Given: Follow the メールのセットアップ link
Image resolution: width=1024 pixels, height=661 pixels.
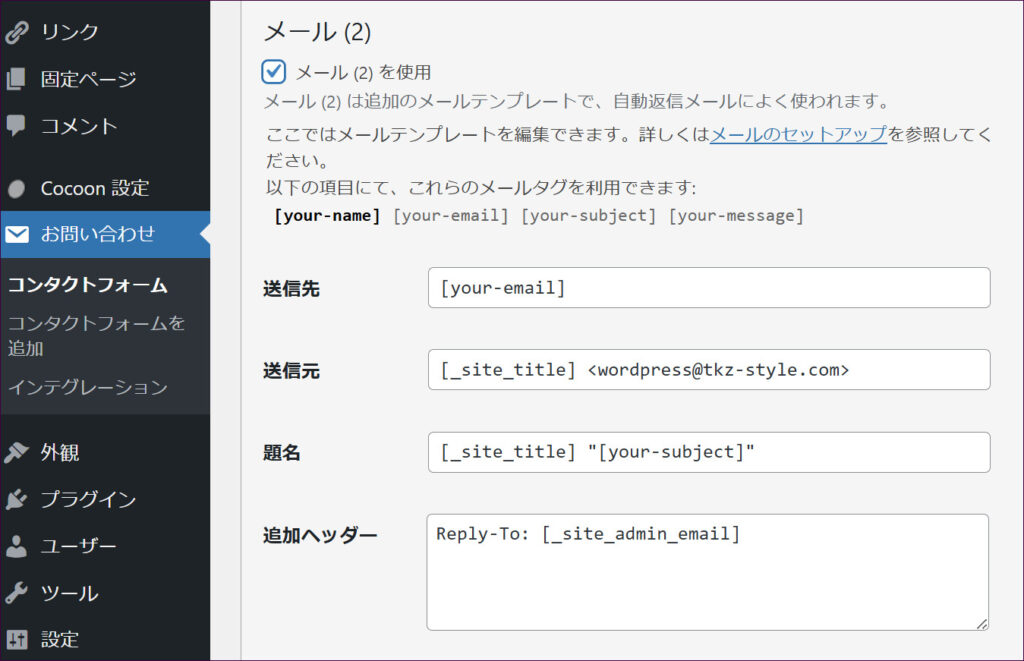Looking at the screenshot, I should (x=798, y=134).
